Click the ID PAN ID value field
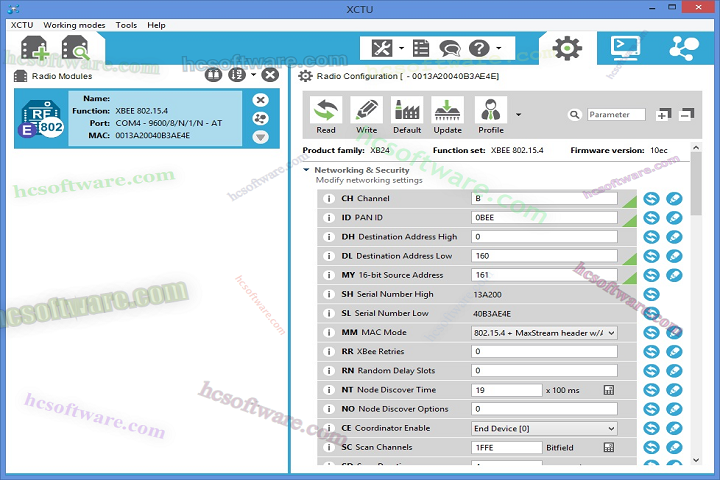The width and height of the screenshot is (720, 480). (x=544, y=218)
